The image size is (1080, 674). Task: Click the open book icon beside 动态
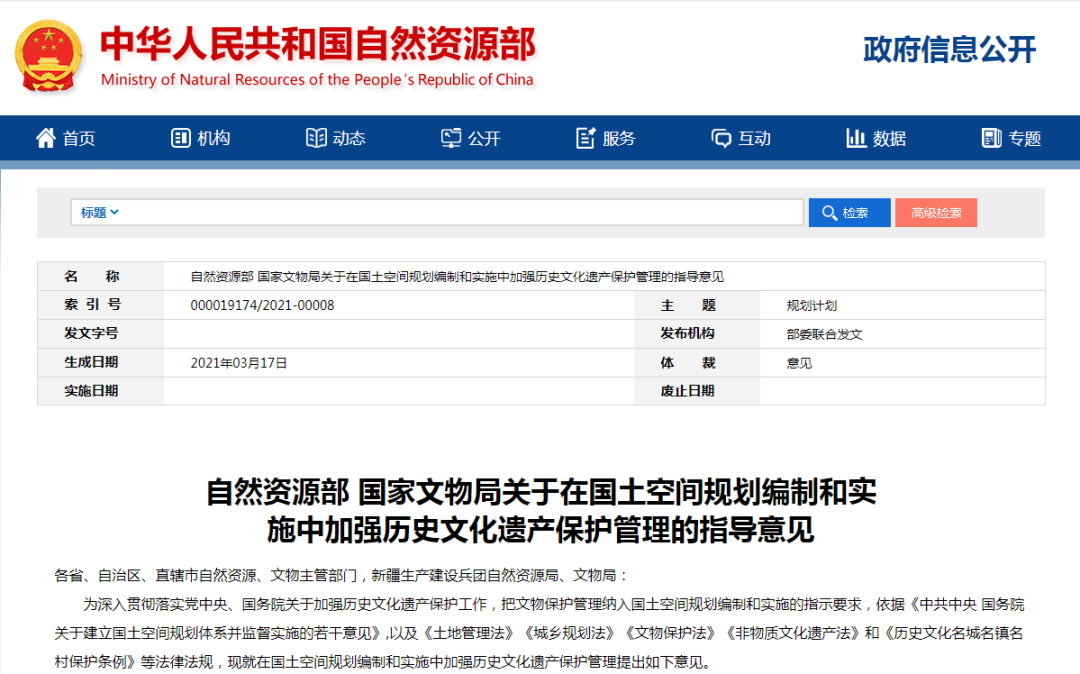tap(316, 138)
